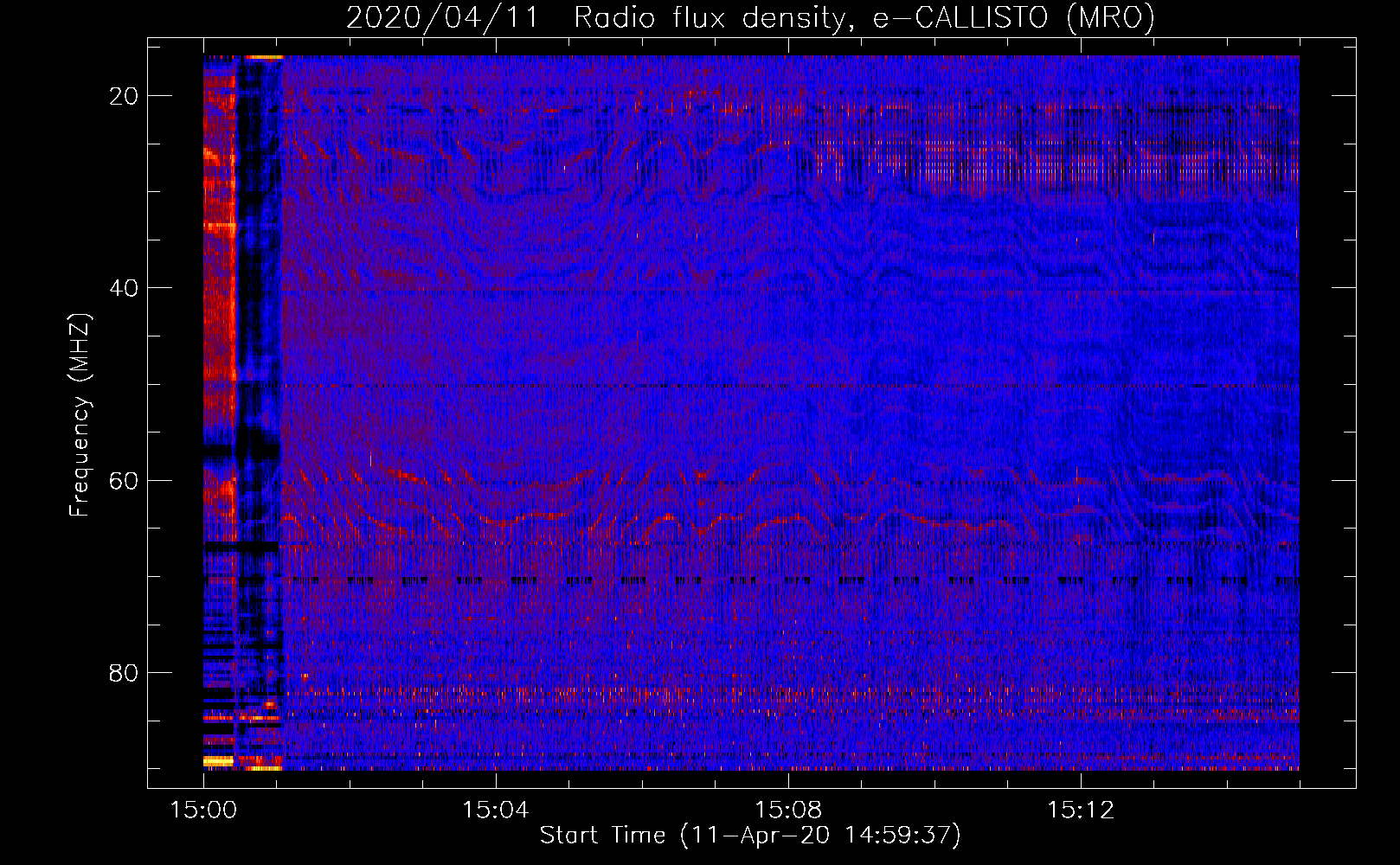Click the 15:08 time tick label
The width and height of the screenshot is (1400, 865).
click(x=787, y=811)
